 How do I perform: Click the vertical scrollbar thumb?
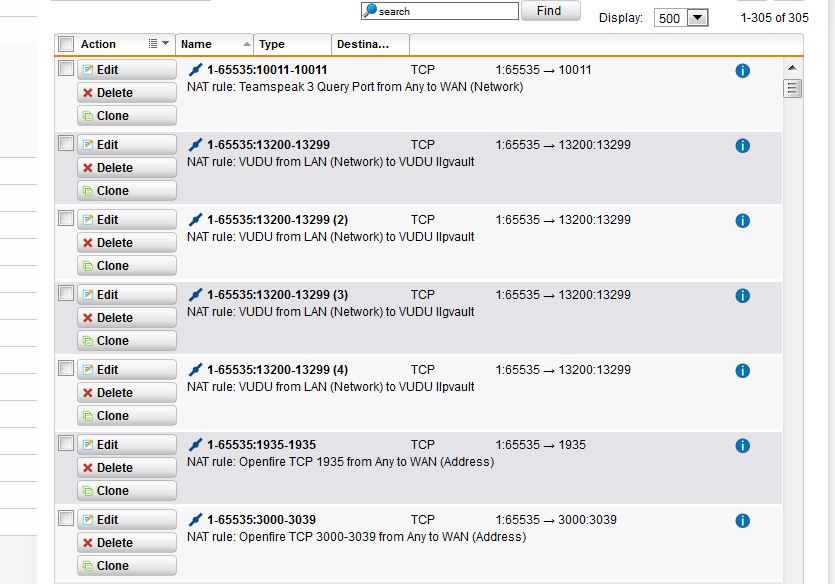[792, 88]
